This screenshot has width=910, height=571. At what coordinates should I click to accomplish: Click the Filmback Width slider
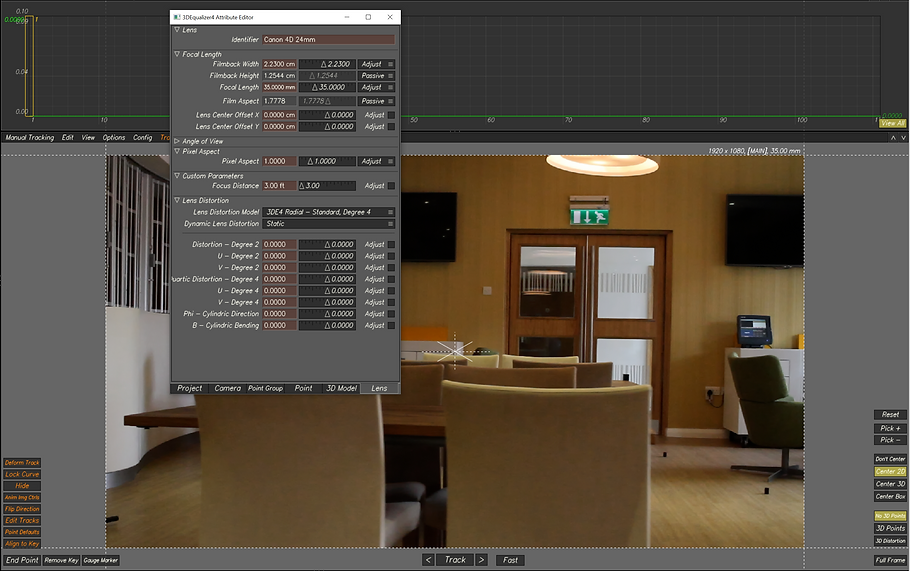click(x=327, y=64)
